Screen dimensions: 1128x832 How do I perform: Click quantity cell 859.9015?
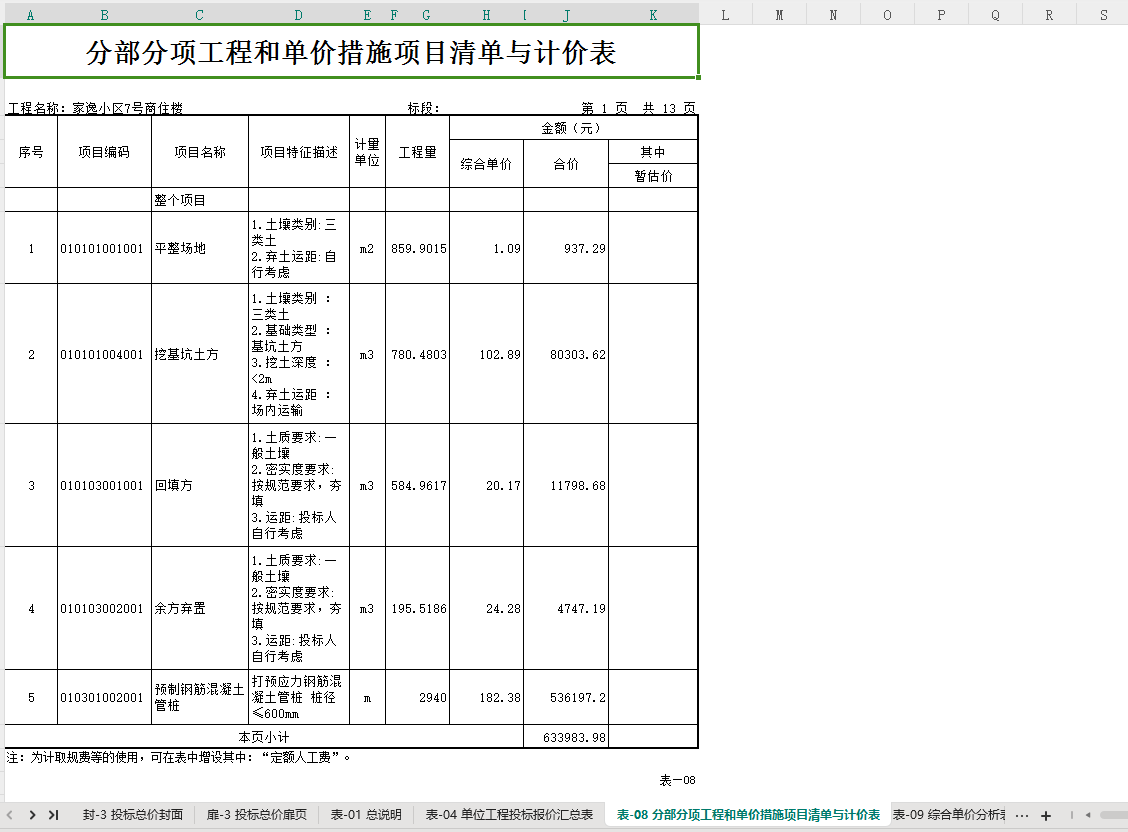(418, 248)
